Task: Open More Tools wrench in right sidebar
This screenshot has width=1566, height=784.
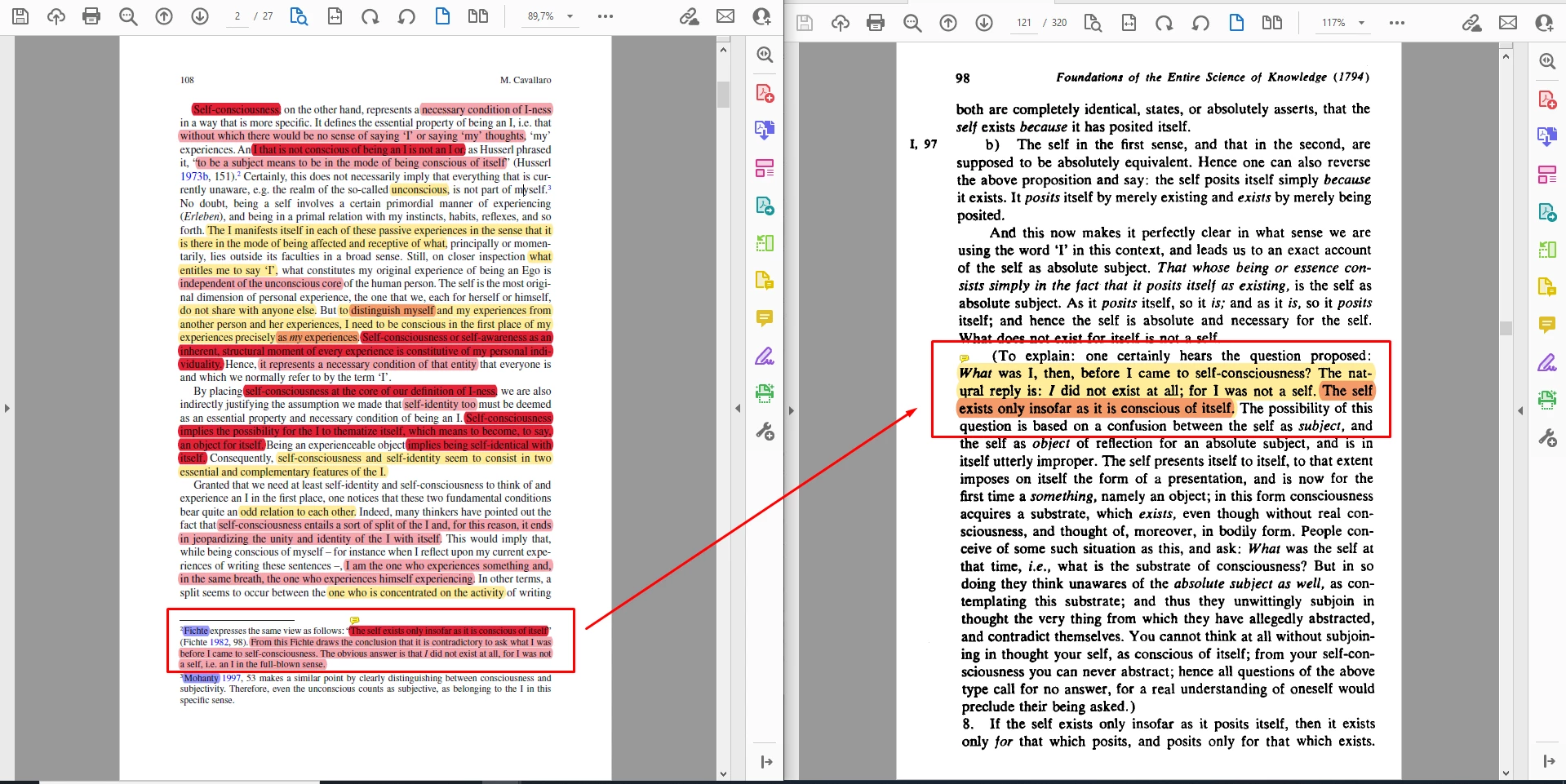Action: point(1547,437)
